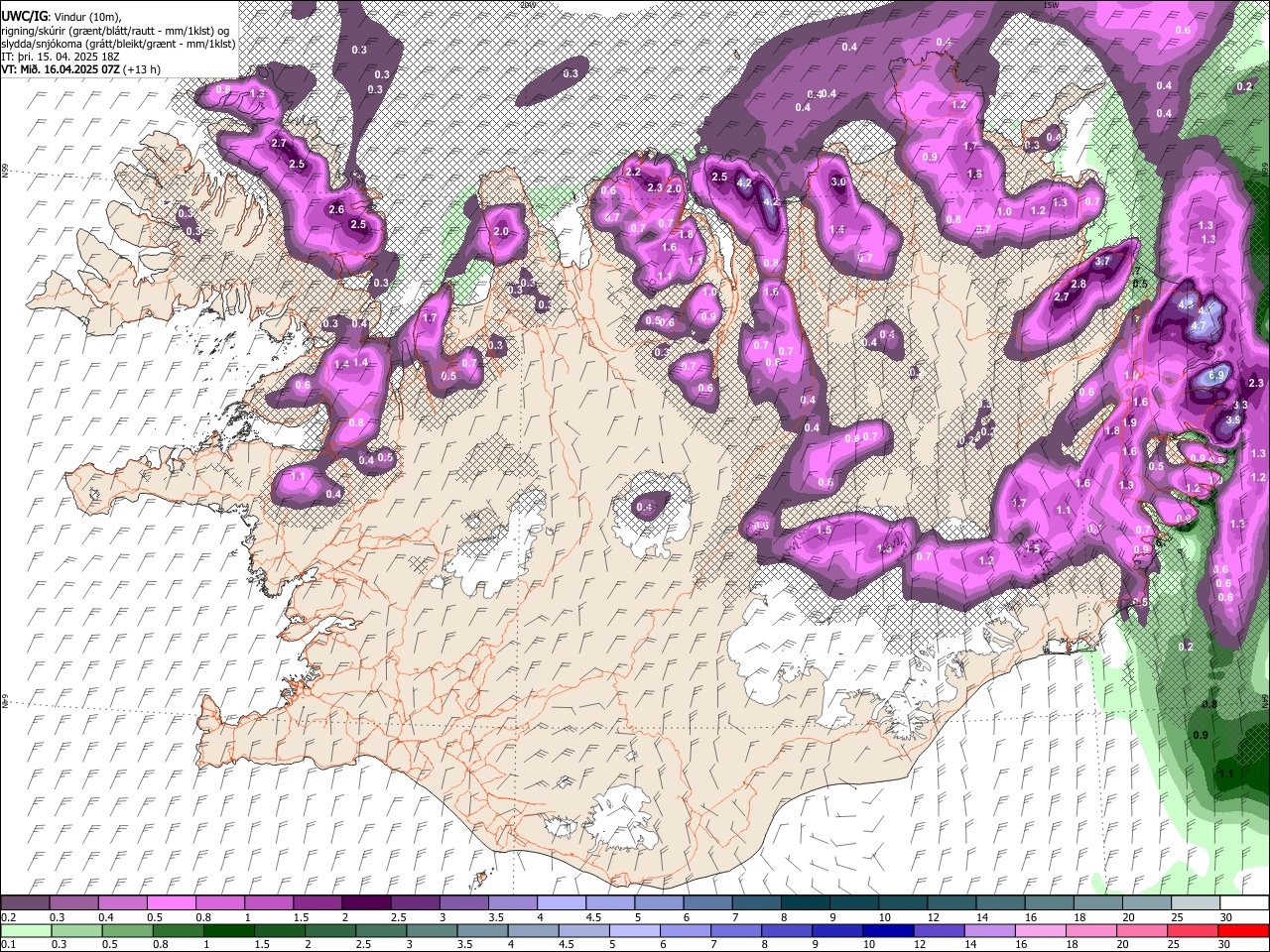Click the '(+13 h)' forecast offset text

(142, 69)
